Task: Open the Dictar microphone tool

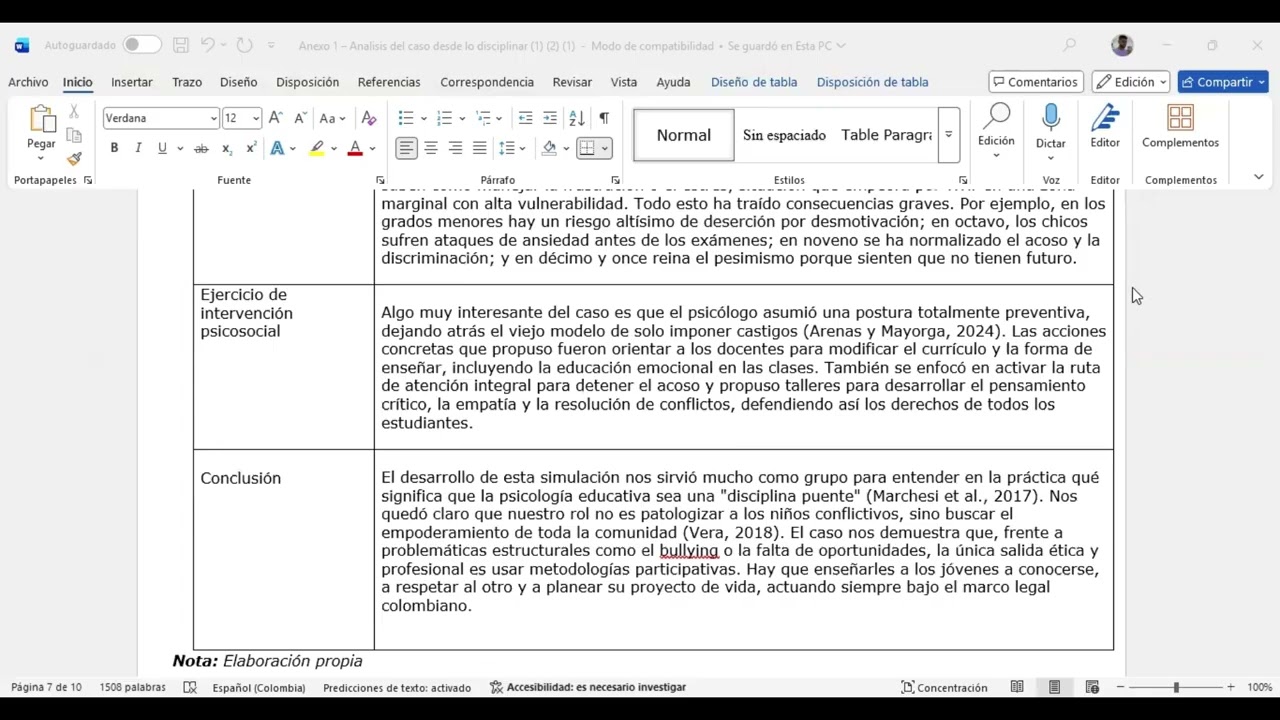Action: (1050, 119)
